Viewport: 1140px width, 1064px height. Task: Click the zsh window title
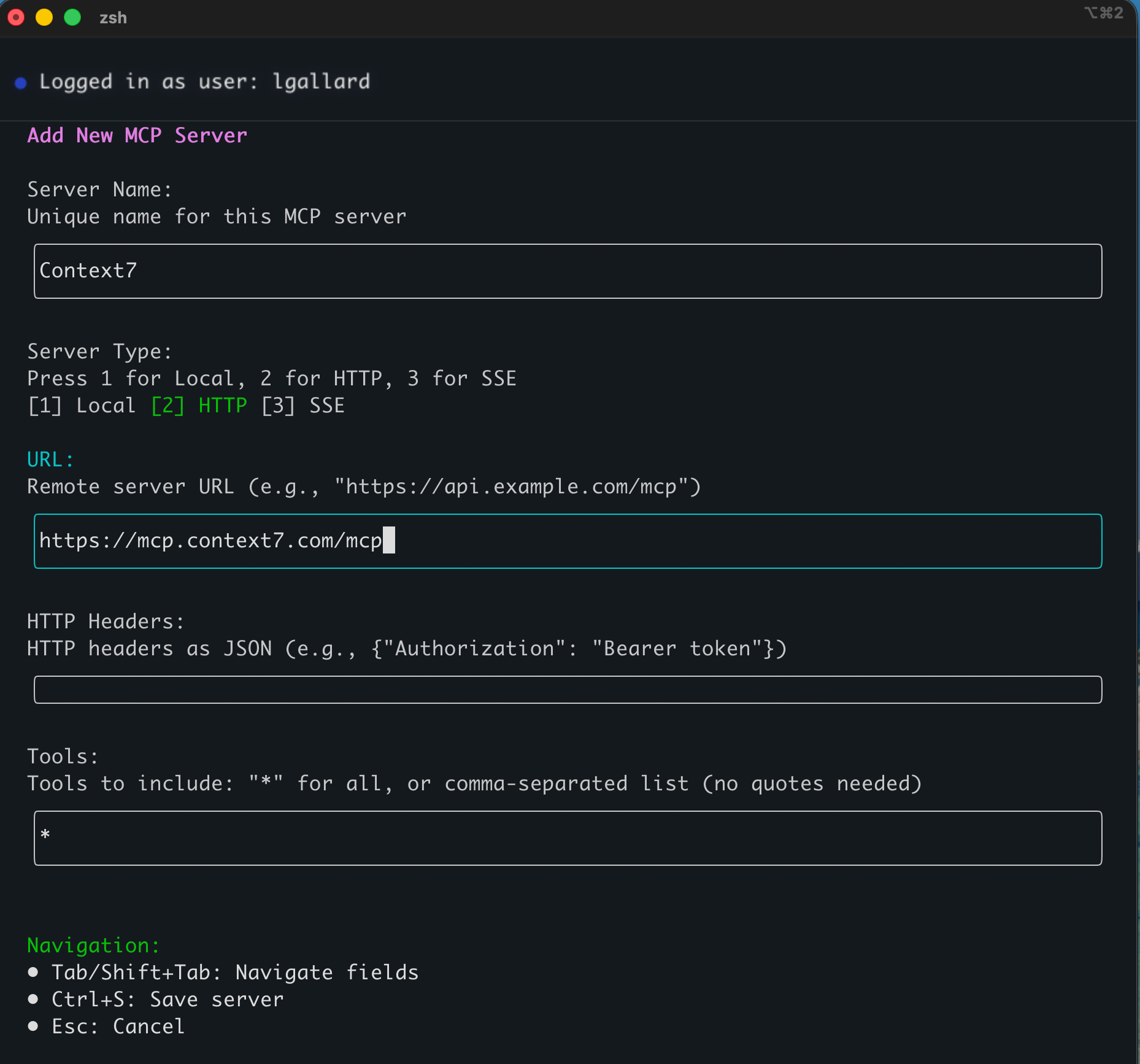click(x=114, y=18)
